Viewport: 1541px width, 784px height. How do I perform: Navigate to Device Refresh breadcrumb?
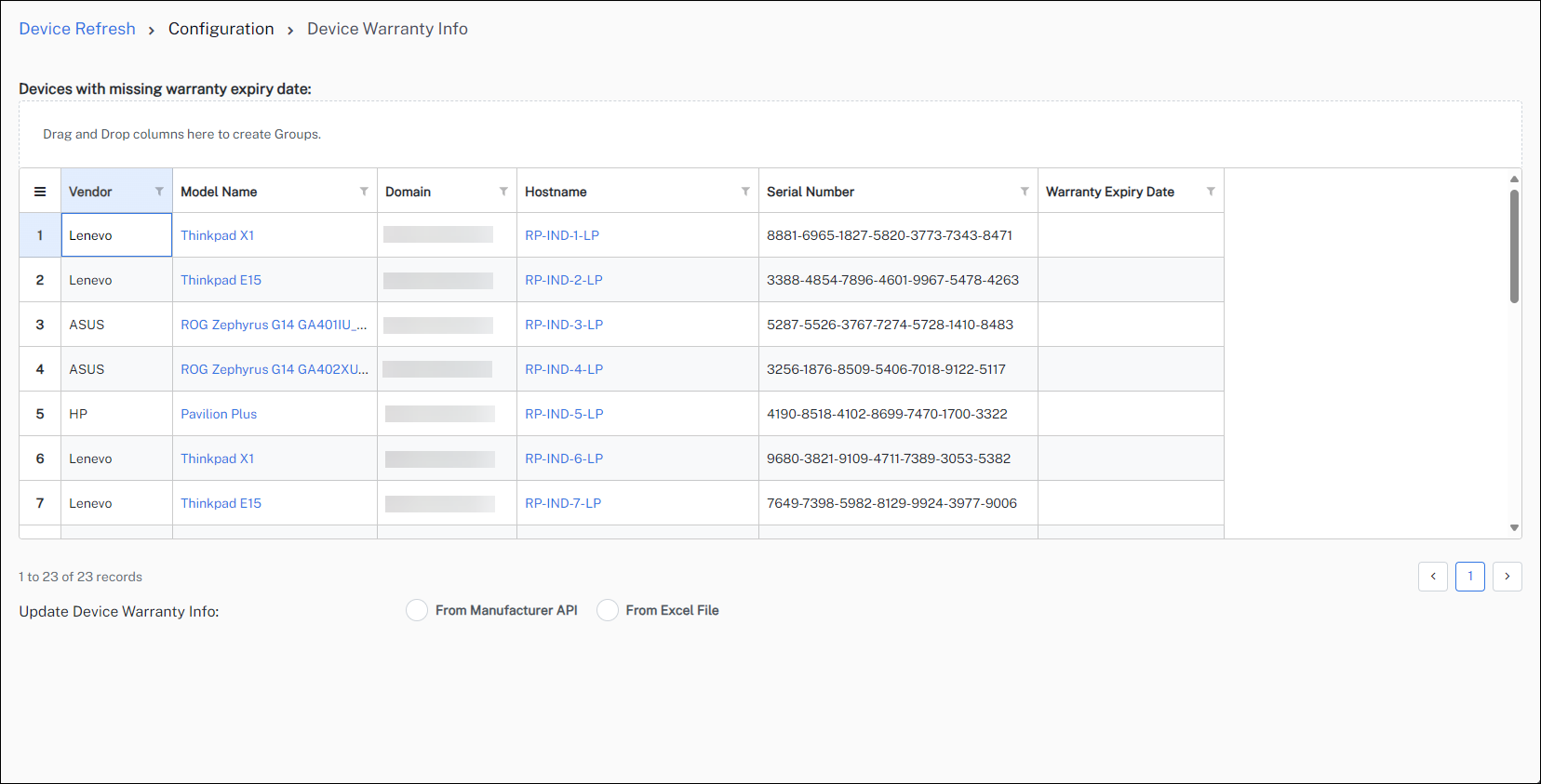[x=77, y=29]
